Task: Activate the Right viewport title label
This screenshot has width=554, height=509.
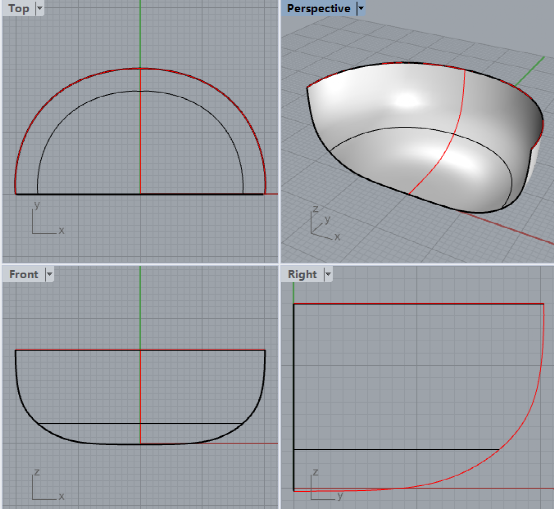Action: tap(302, 274)
